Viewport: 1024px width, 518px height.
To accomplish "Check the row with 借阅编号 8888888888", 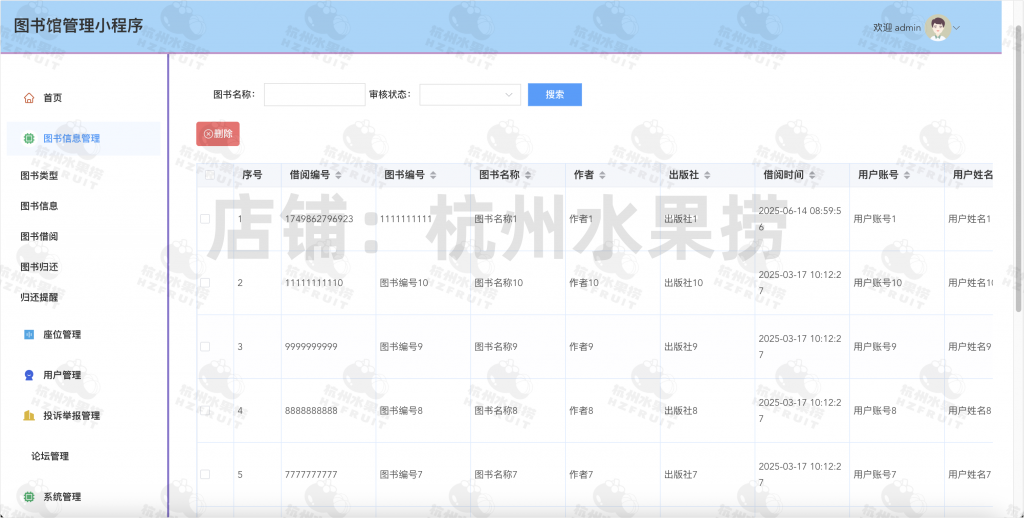I will (x=205, y=411).
